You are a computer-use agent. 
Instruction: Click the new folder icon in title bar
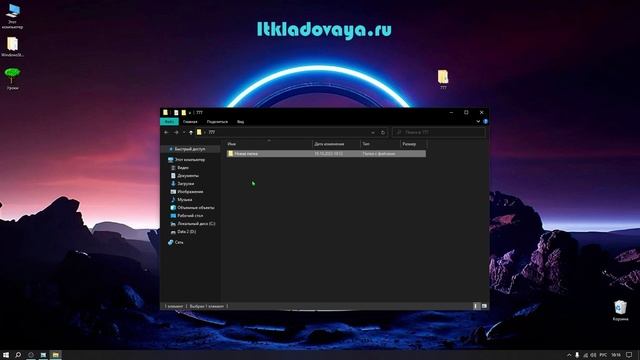(x=184, y=113)
